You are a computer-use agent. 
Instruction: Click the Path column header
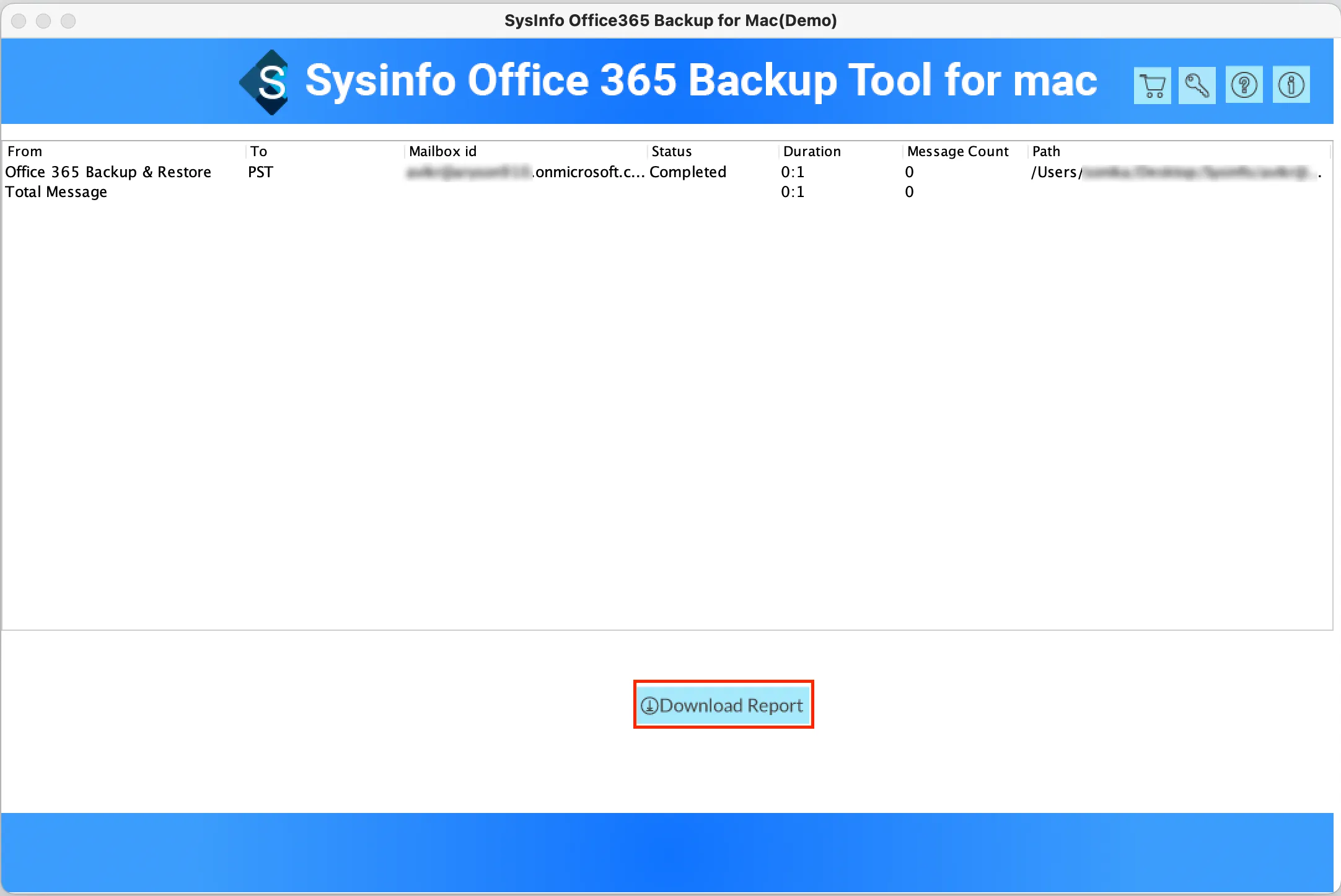point(1046,151)
